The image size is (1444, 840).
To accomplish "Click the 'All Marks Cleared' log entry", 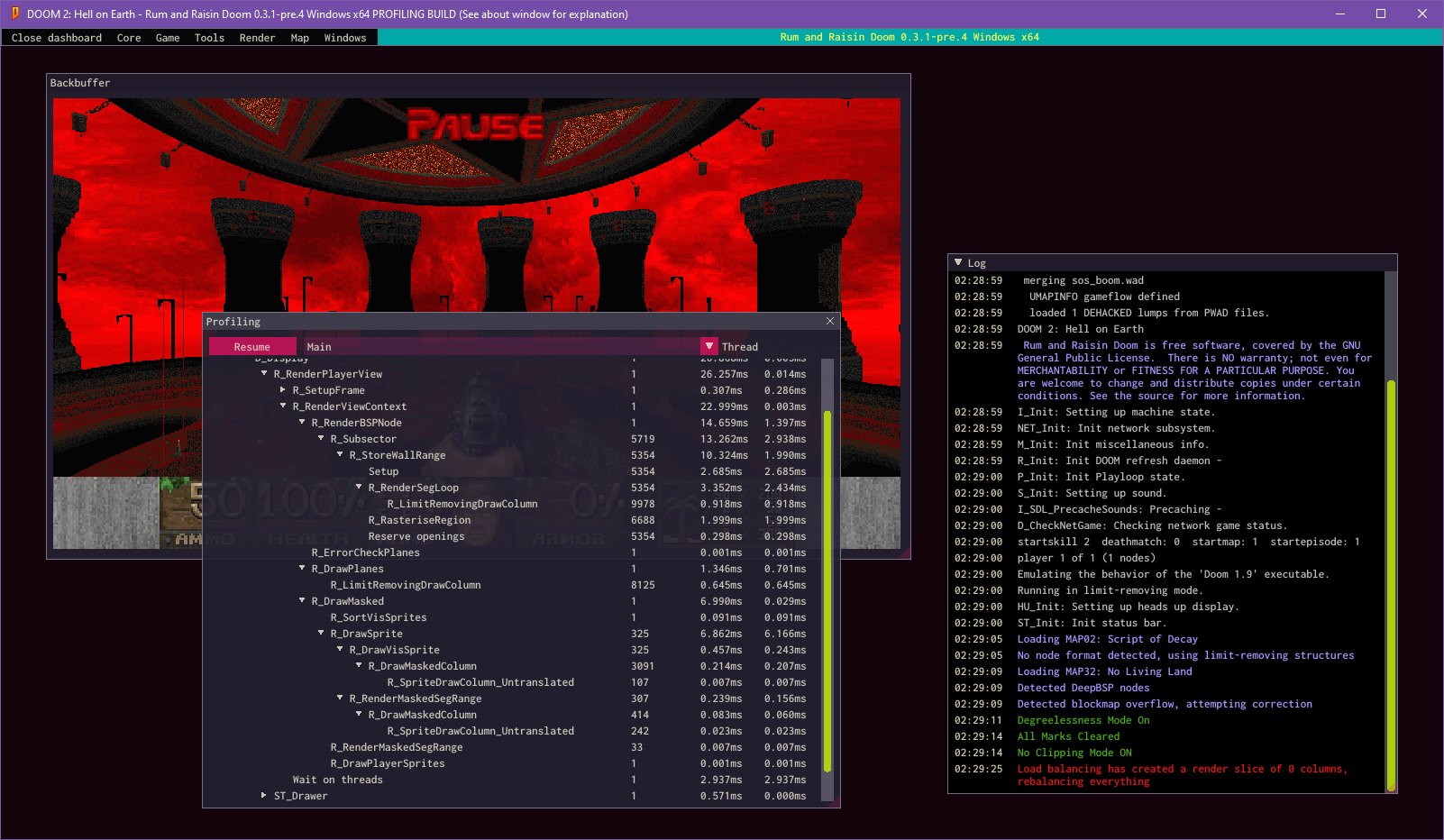I will coord(1068,736).
